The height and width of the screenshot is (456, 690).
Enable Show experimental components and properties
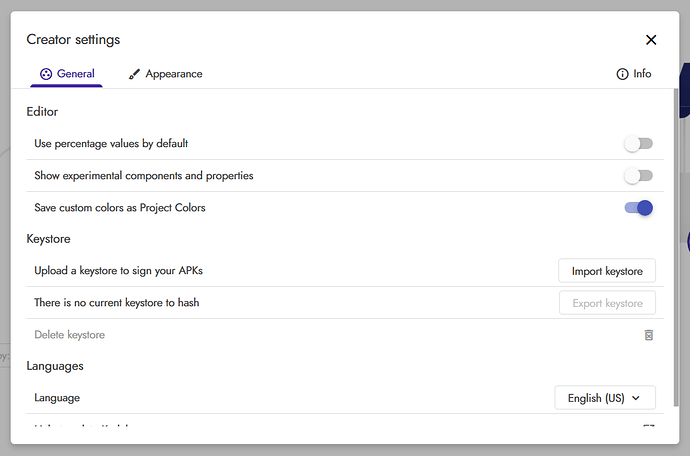coord(639,176)
